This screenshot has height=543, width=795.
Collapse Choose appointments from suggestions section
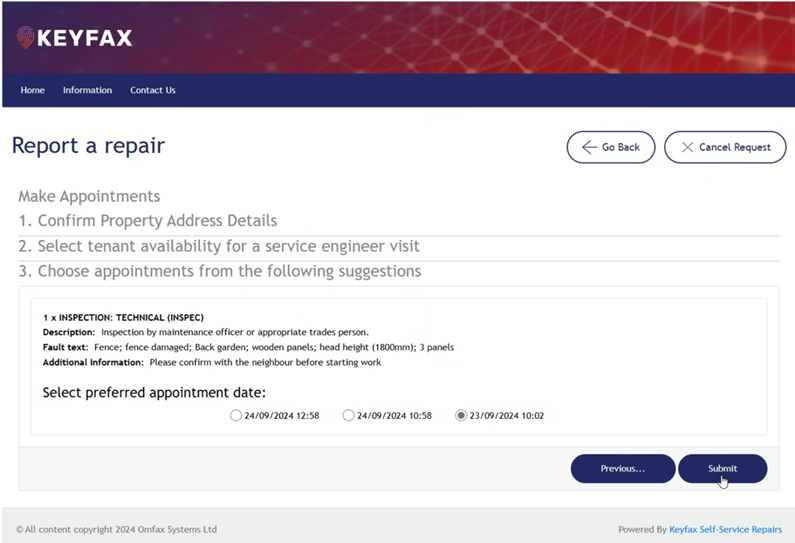click(219, 272)
